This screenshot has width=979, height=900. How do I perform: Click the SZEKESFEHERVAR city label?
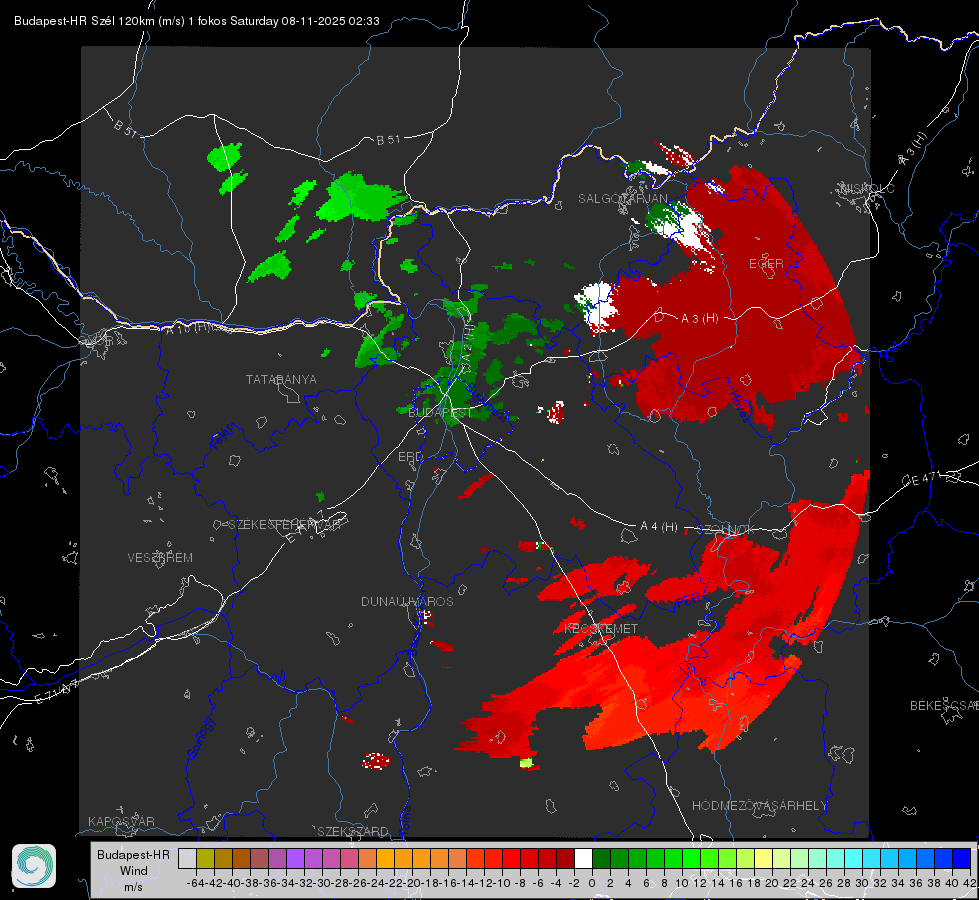click(284, 525)
